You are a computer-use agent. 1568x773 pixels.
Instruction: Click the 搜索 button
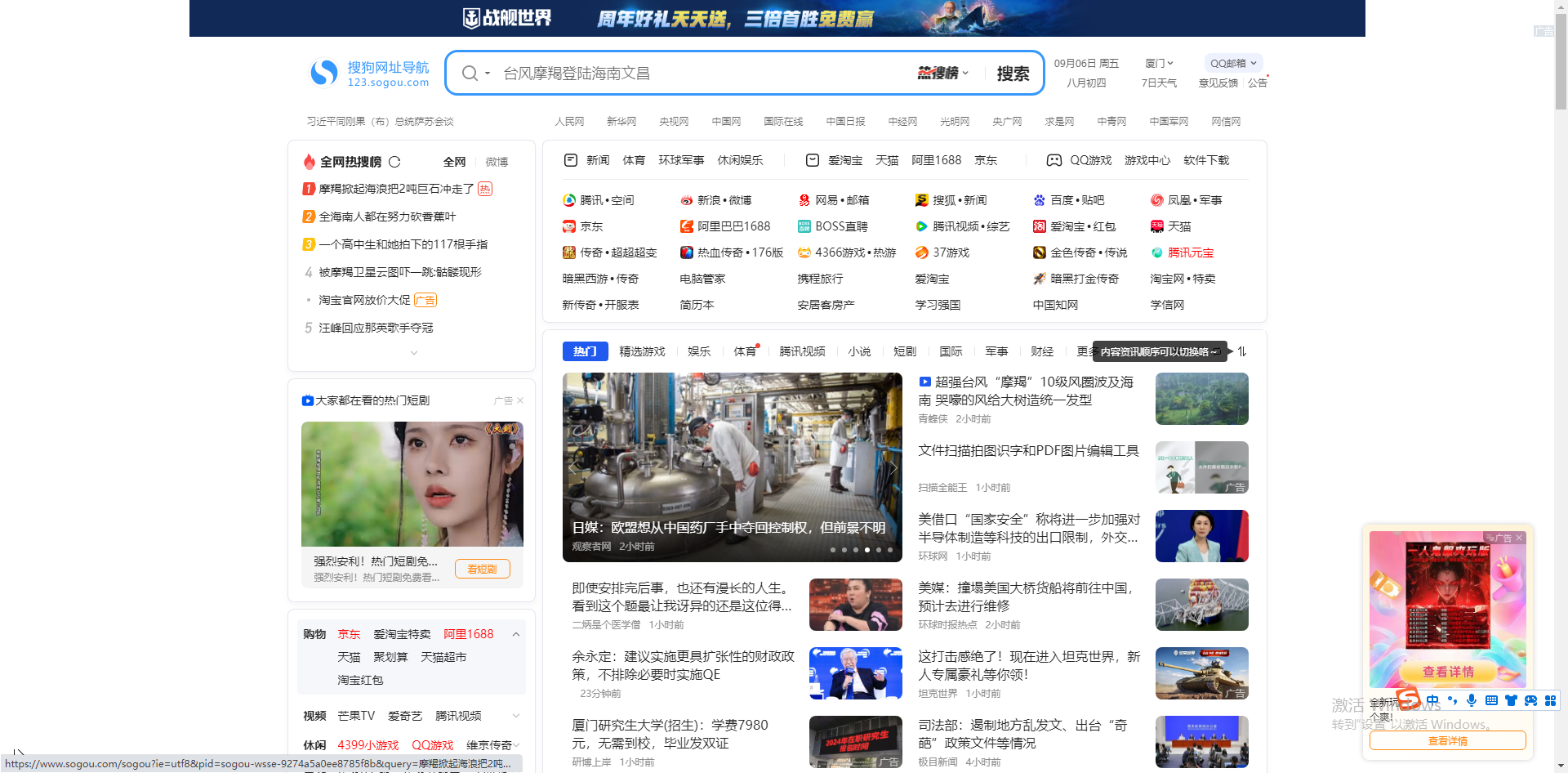pyautogui.click(x=1013, y=74)
